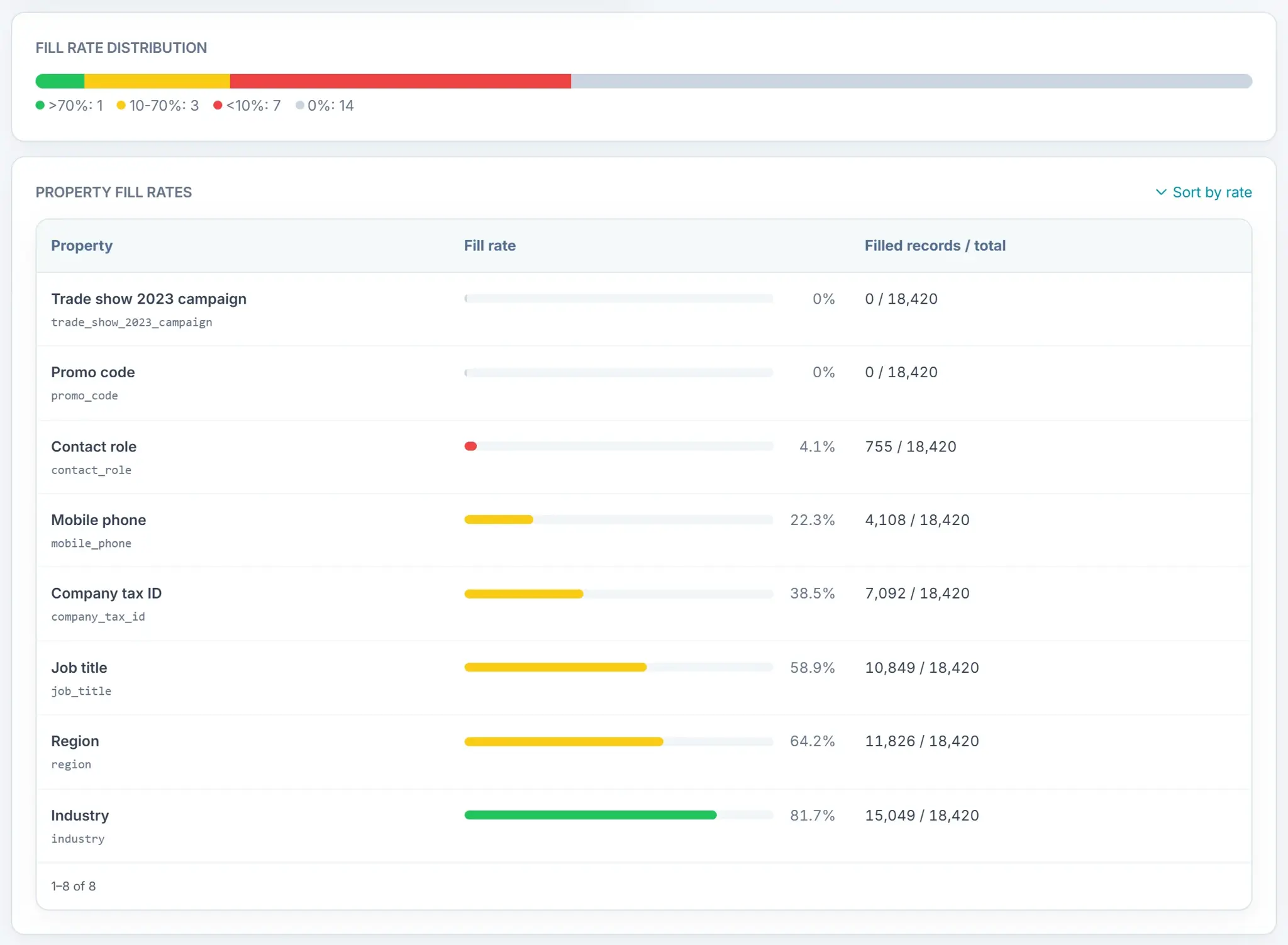Click the 1–8 of 8 pagination text
This screenshot has height=945, width=1288.
pyautogui.click(x=74, y=887)
